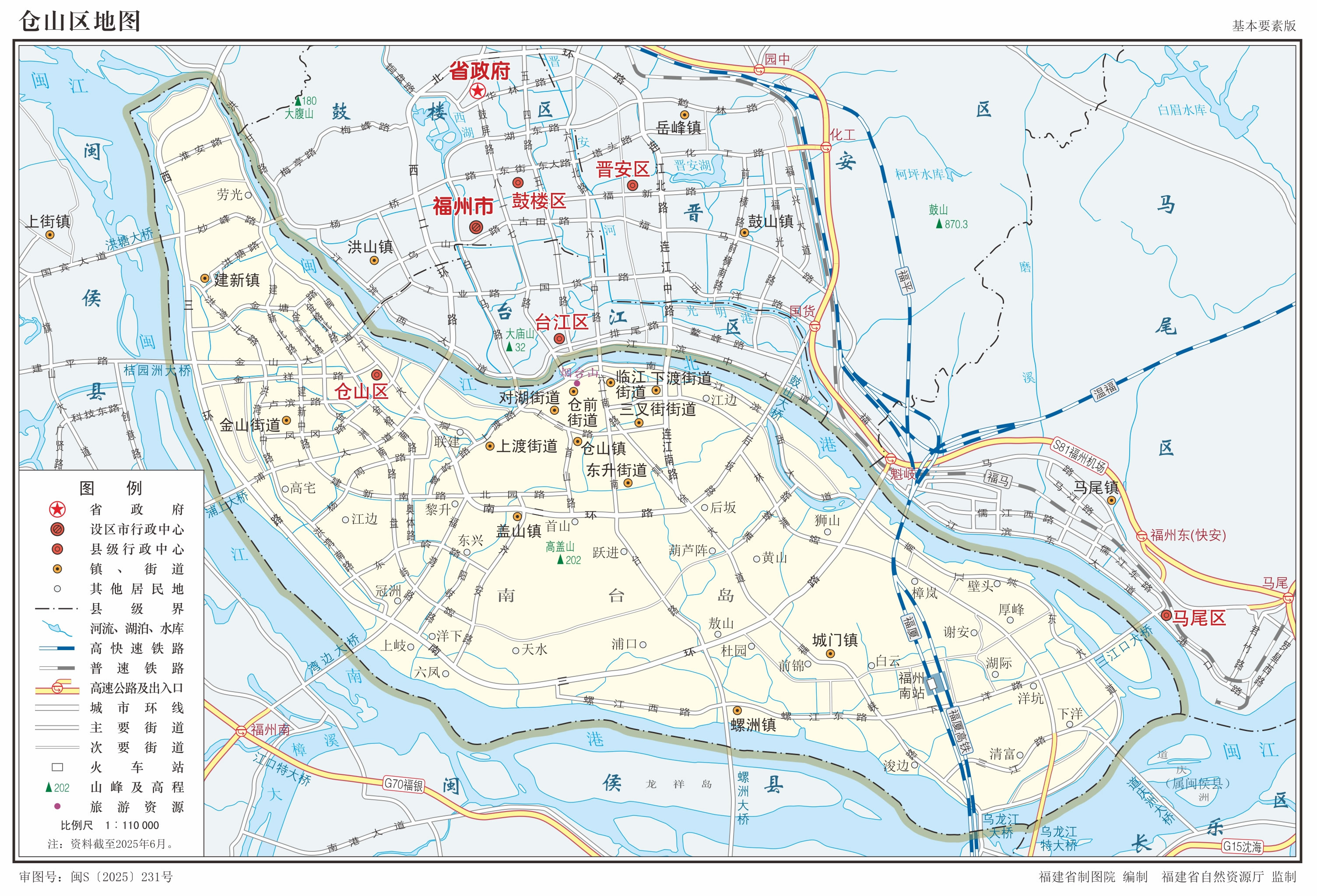Click the 福州东(快安) interchange icon
This screenshot has height=896, width=1317.
click(1142, 536)
